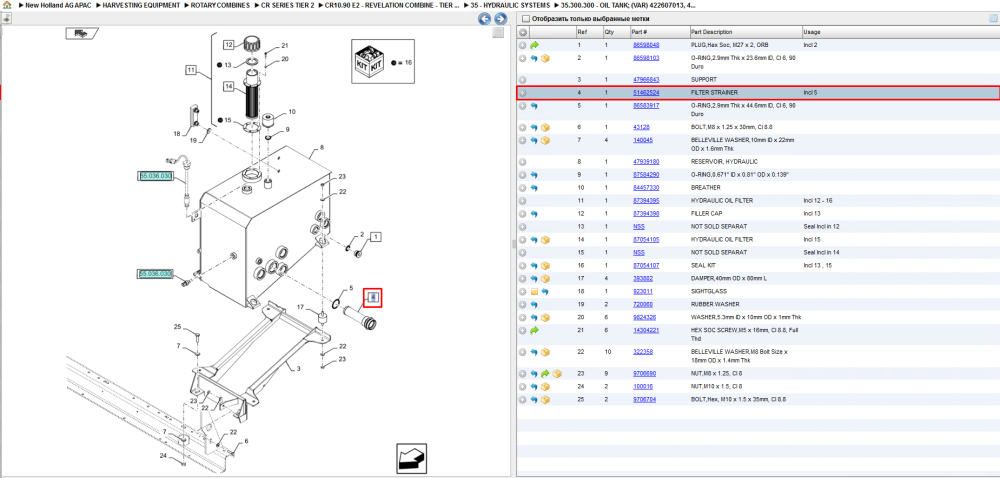Open the previous diagram with the back arrow
1000x478 pixels.
coord(485,19)
